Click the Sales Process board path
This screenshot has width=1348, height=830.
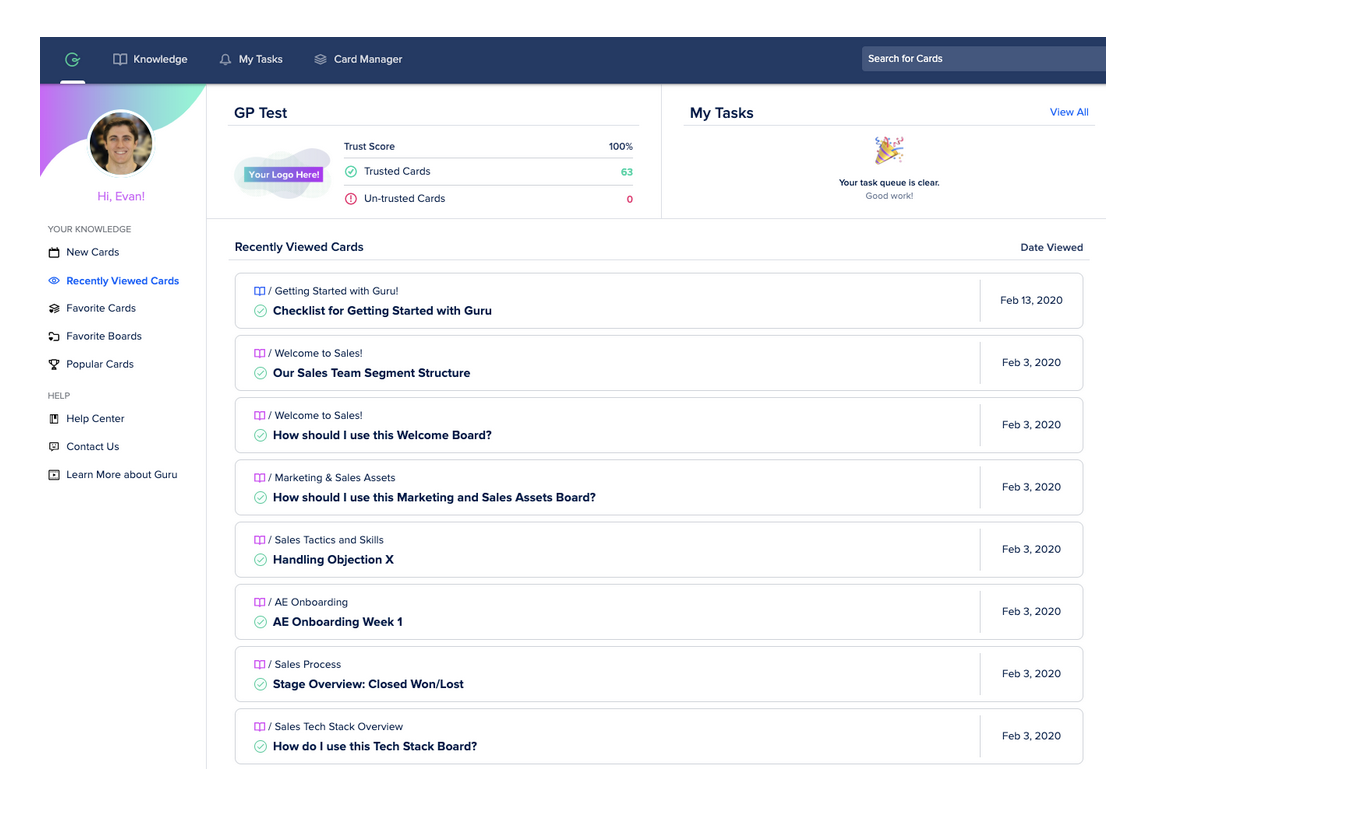coord(308,664)
